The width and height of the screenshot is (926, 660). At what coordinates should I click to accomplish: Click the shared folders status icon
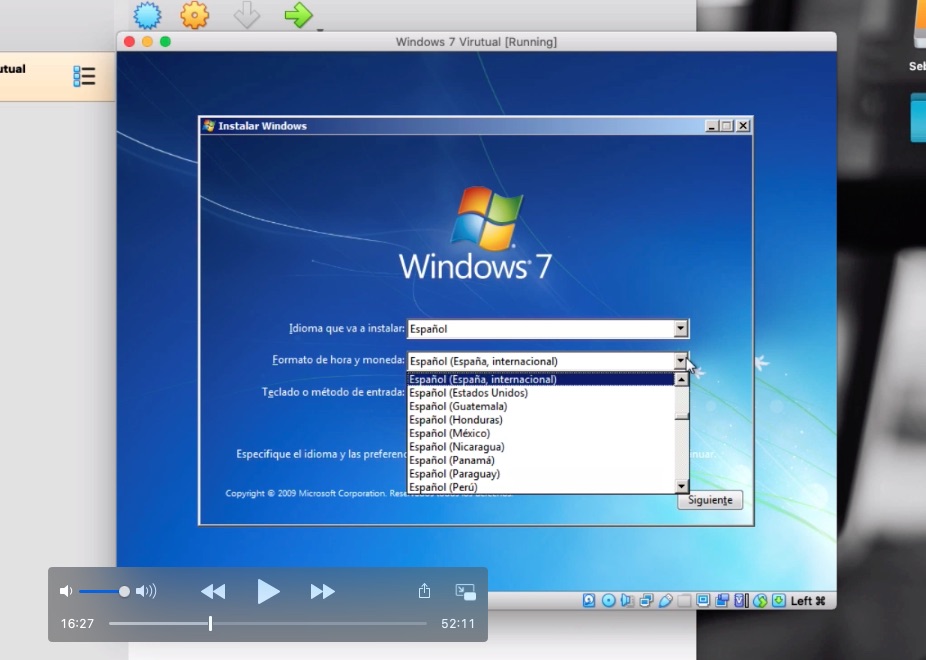684,600
